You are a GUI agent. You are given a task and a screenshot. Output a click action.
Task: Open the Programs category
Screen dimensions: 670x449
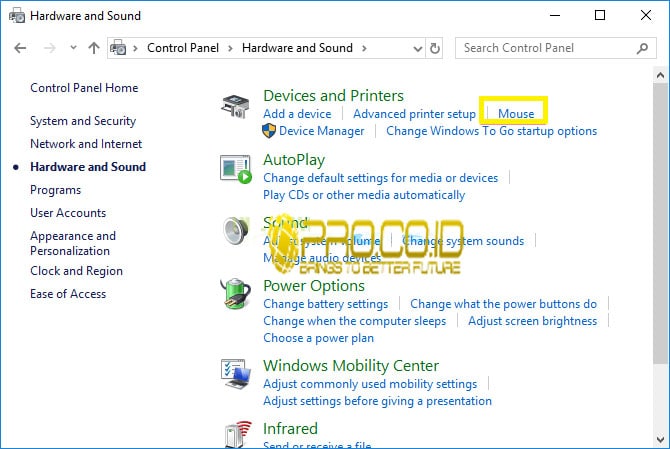point(56,190)
